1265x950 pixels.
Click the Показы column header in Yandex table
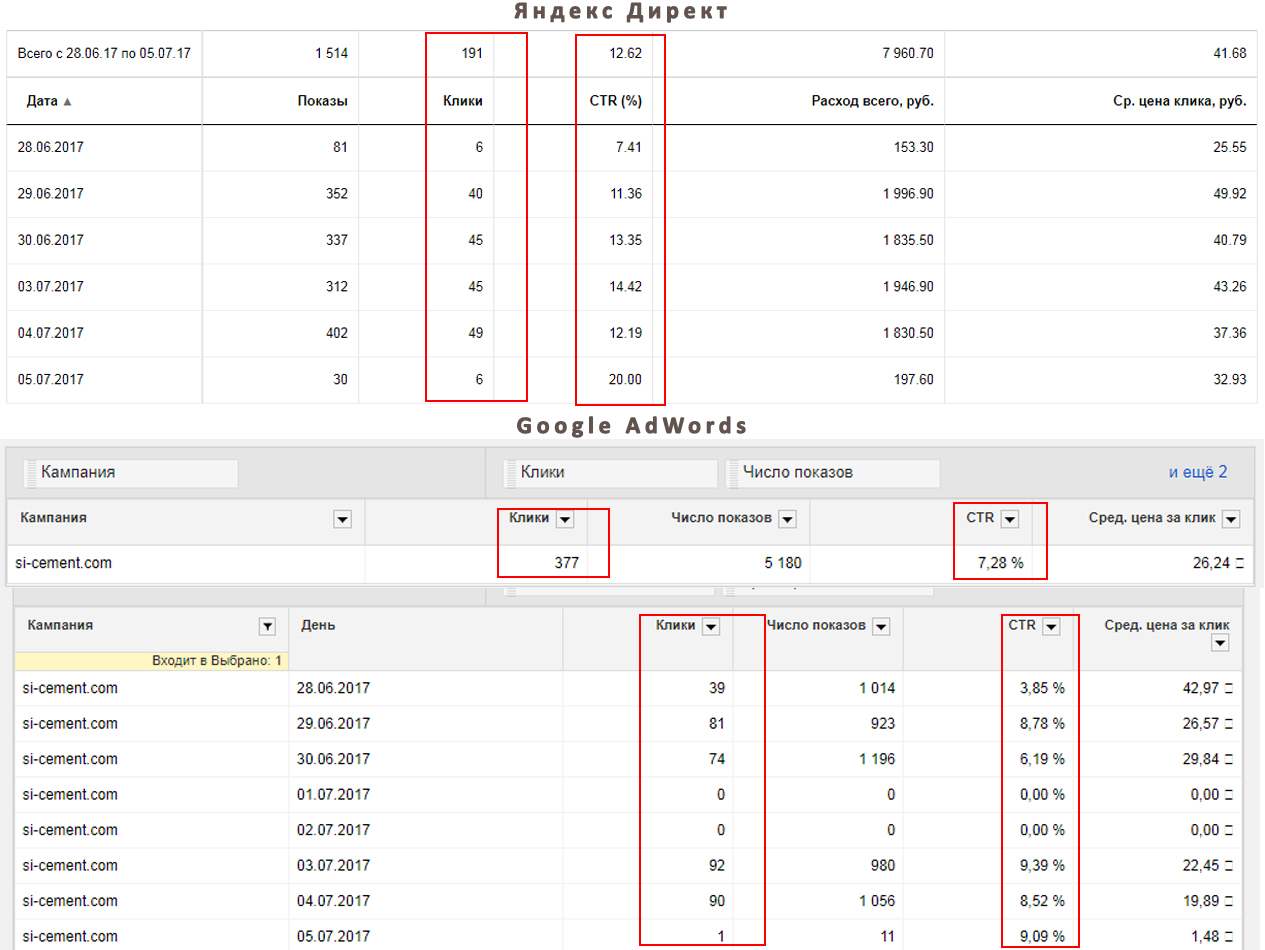click(x=323, y=101)
